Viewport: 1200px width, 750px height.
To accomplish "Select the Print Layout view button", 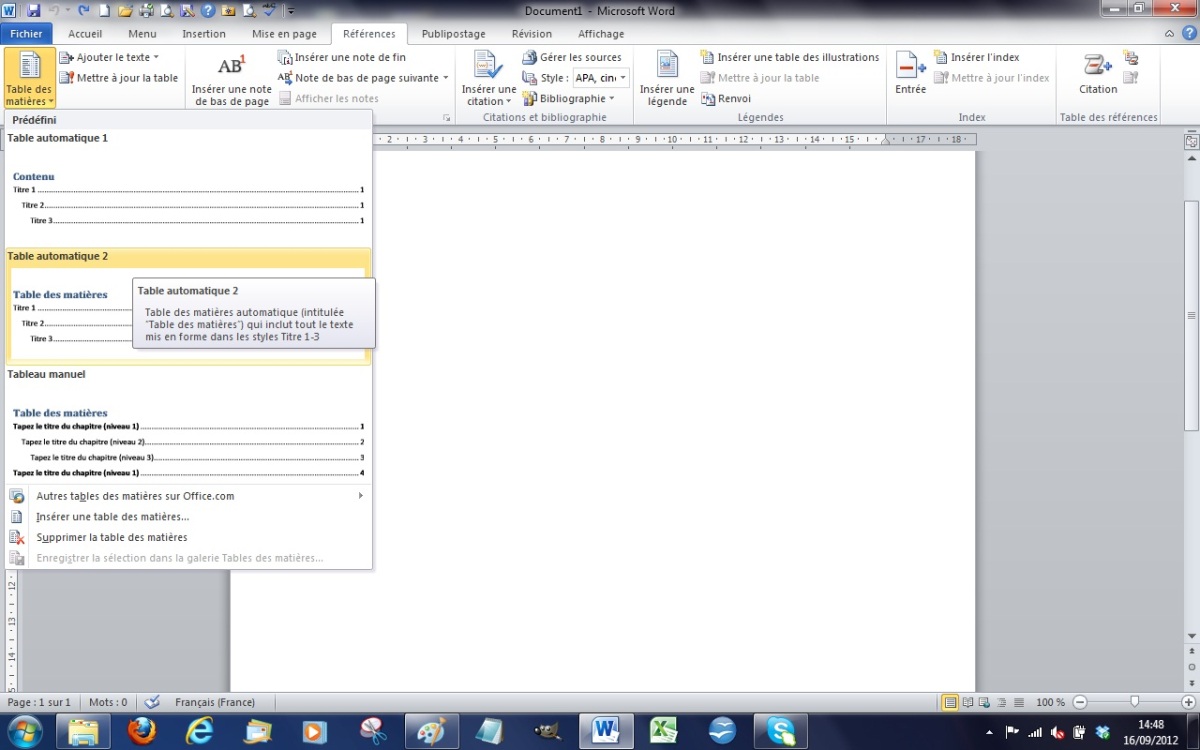I will [950, 702].
